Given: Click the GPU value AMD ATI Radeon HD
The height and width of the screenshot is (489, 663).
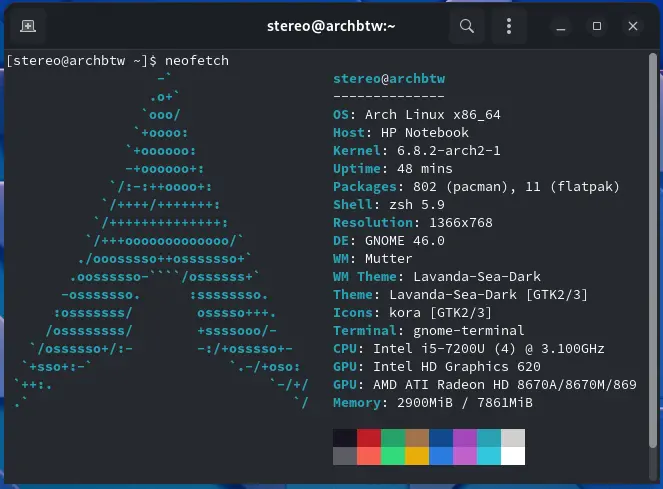Looking at the screenshot, I should click(x=441, y=385).
